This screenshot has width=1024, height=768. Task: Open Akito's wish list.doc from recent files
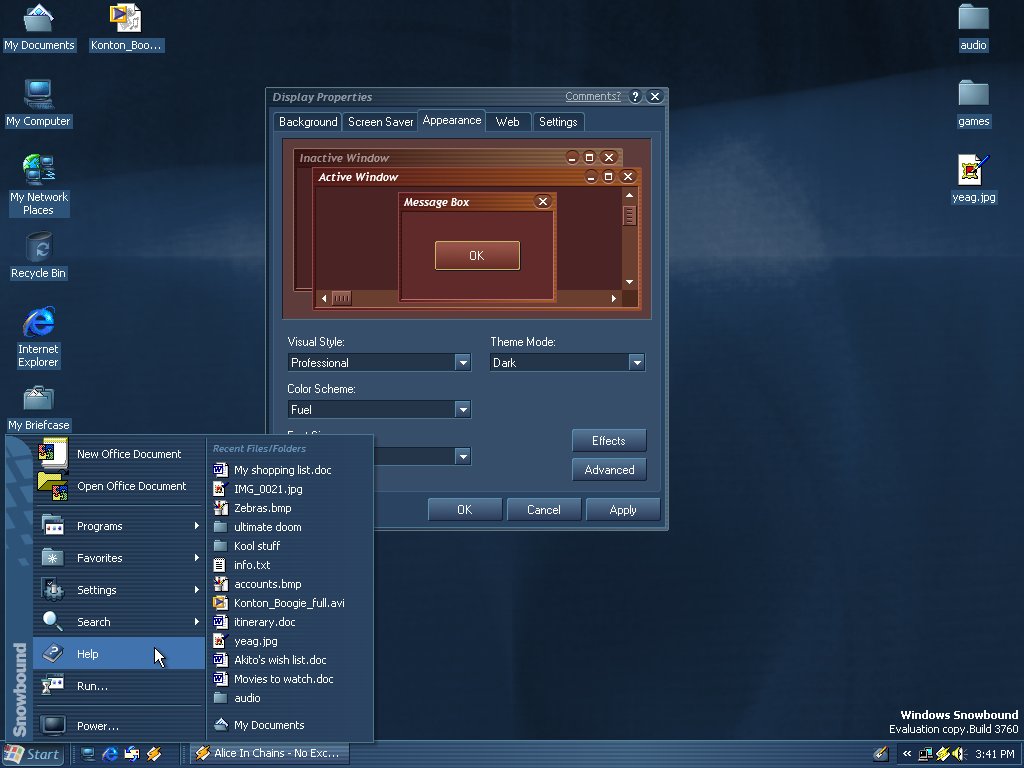point(290,660)
